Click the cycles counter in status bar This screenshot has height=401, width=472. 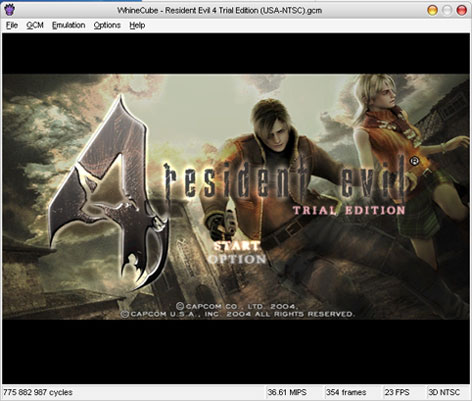pos(38,392)
